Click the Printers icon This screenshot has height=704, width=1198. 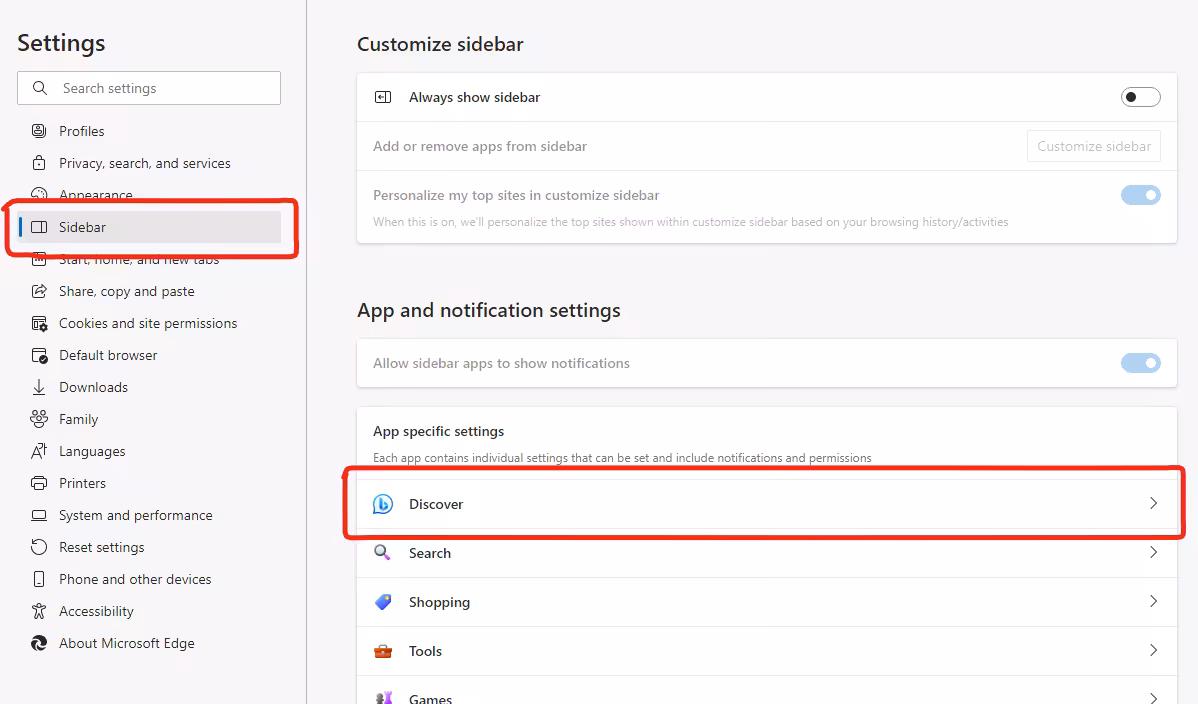click(x=39, y=483)
